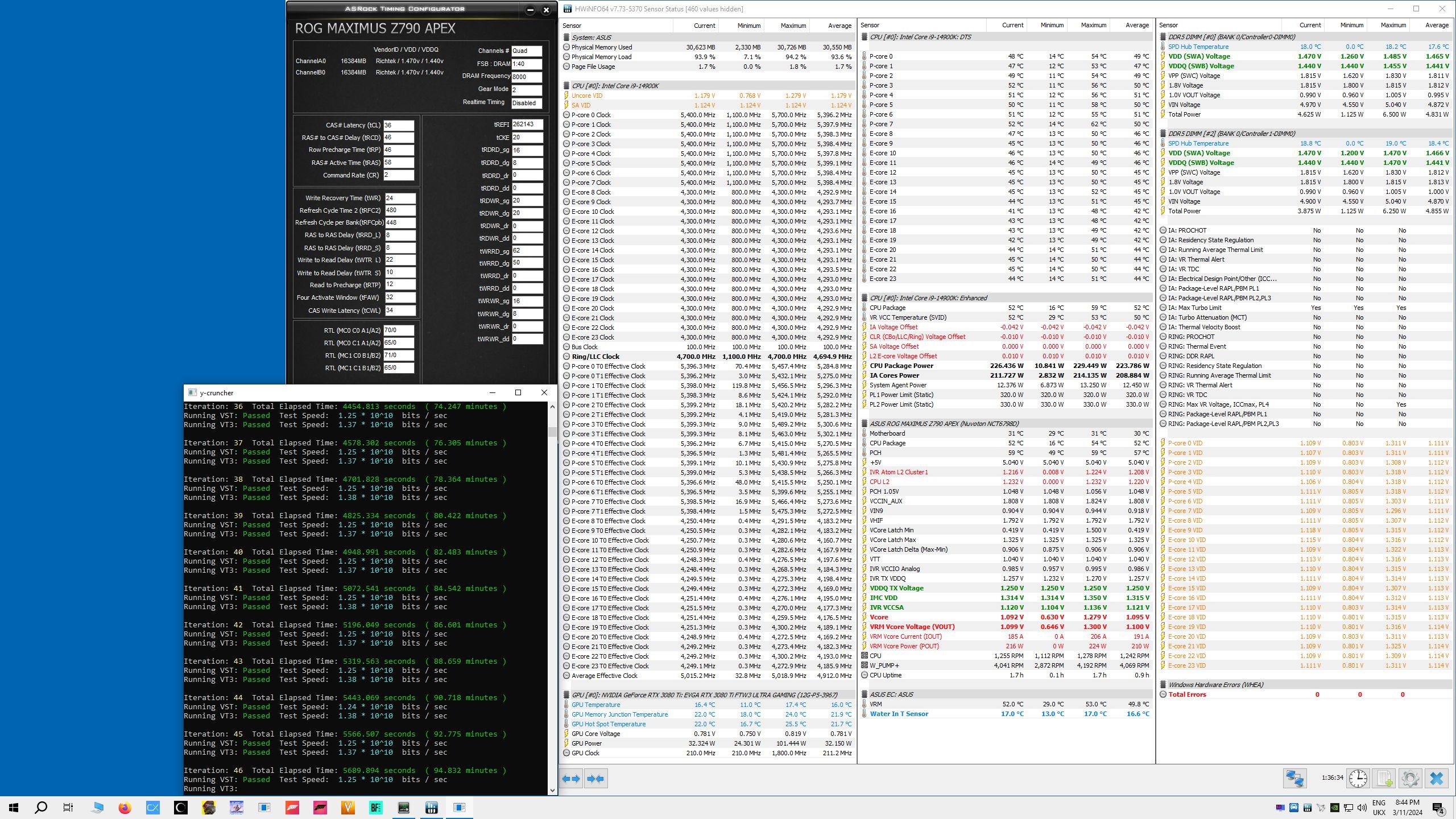Select the 'Total Errors' WHEA row
The width and height of the screenshot is (1456, 819).
coord(1305,694)
